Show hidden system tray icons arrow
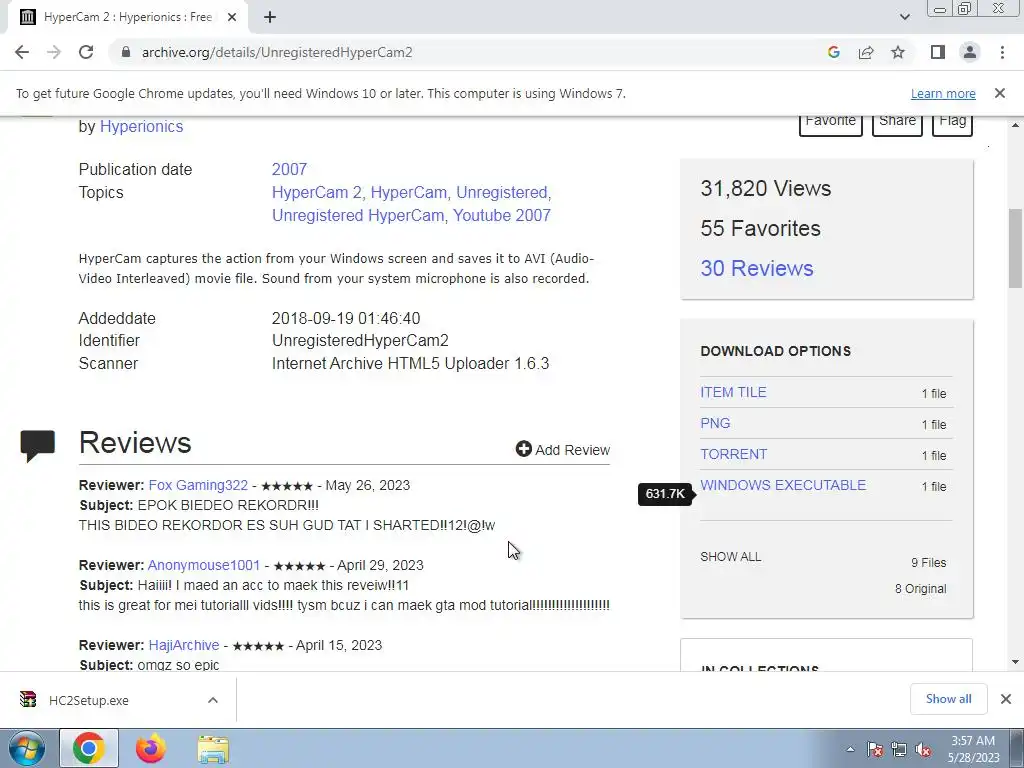The width and height of the screenshot is (1024, 768). pos(850,749)
